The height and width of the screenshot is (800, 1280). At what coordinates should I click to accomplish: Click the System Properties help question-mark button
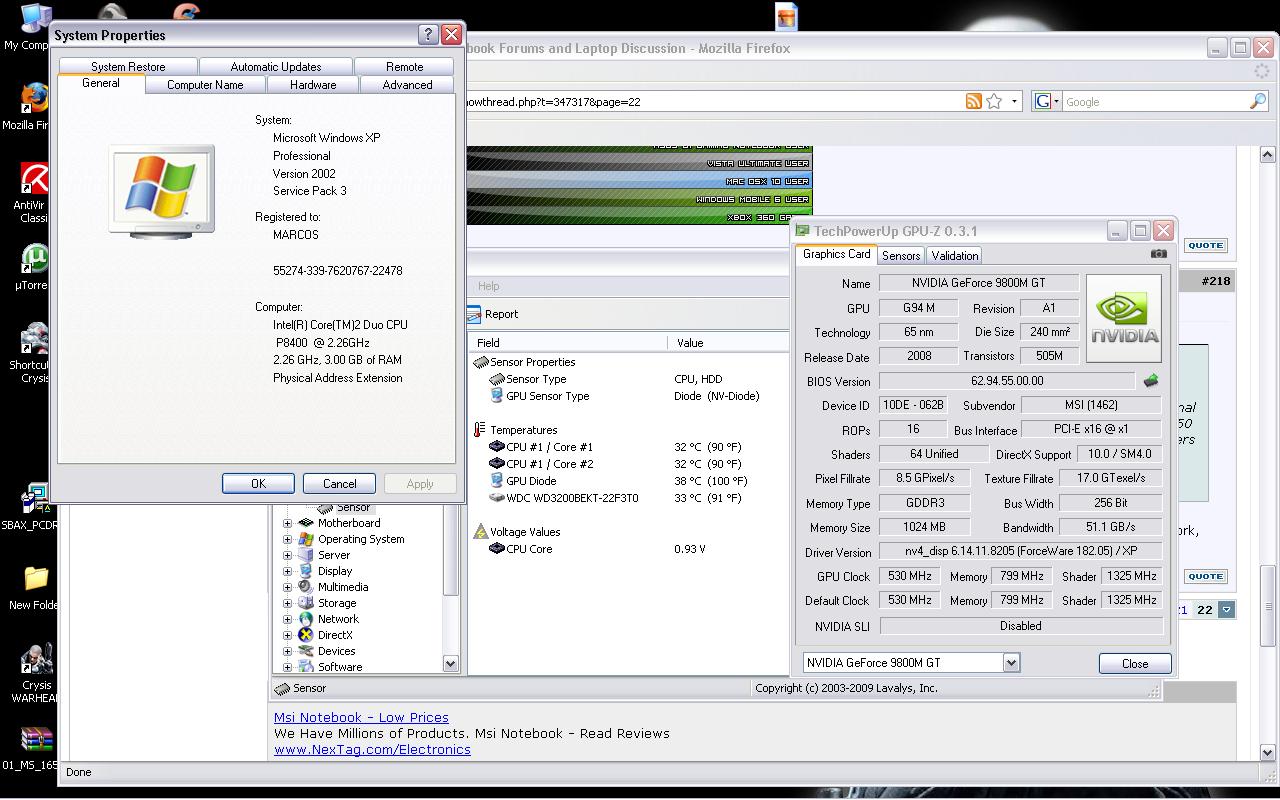(x=427, y=34)
